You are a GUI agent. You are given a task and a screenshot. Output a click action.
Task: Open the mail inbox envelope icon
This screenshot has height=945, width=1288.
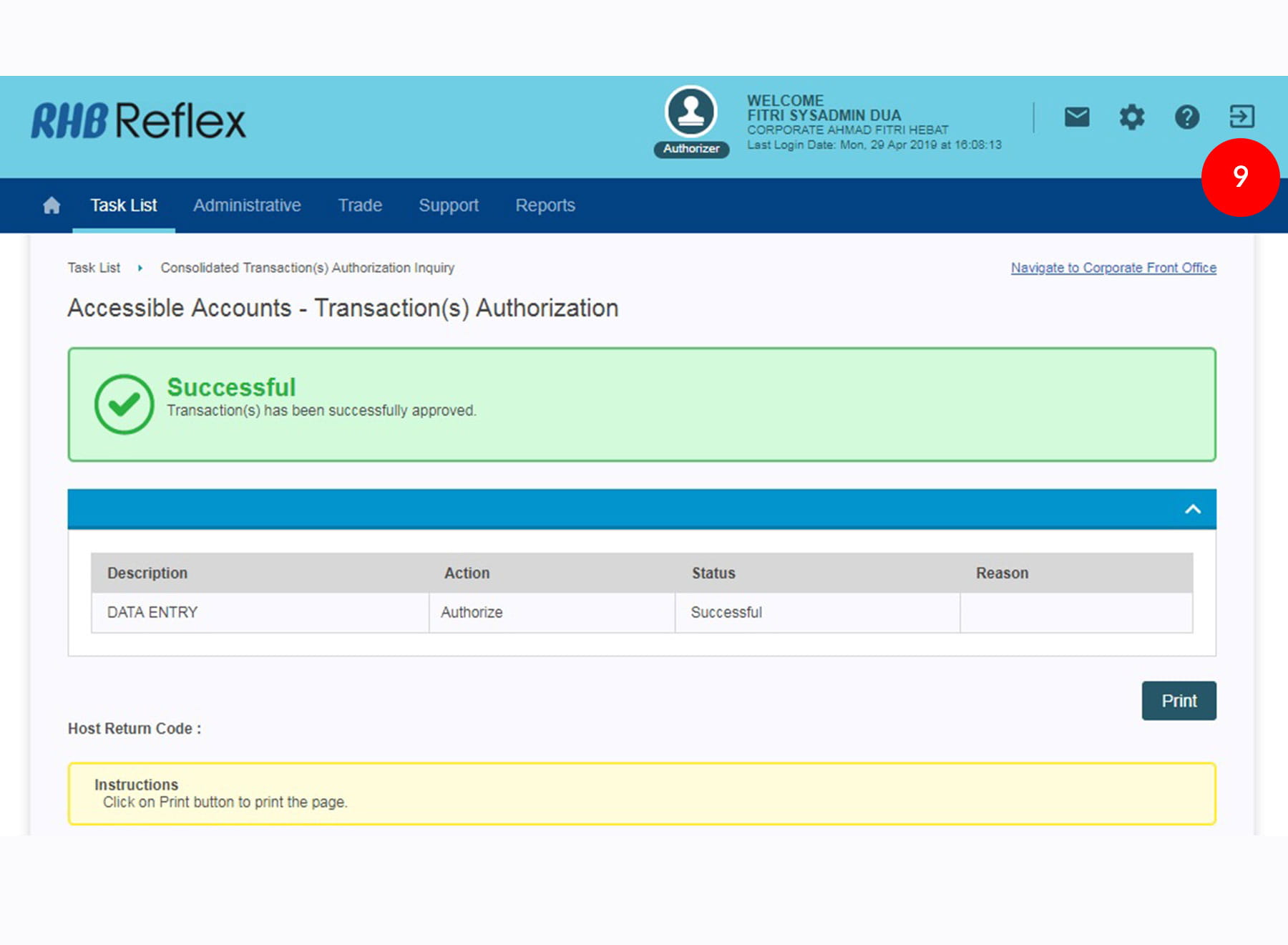(x=1076, y=117)
